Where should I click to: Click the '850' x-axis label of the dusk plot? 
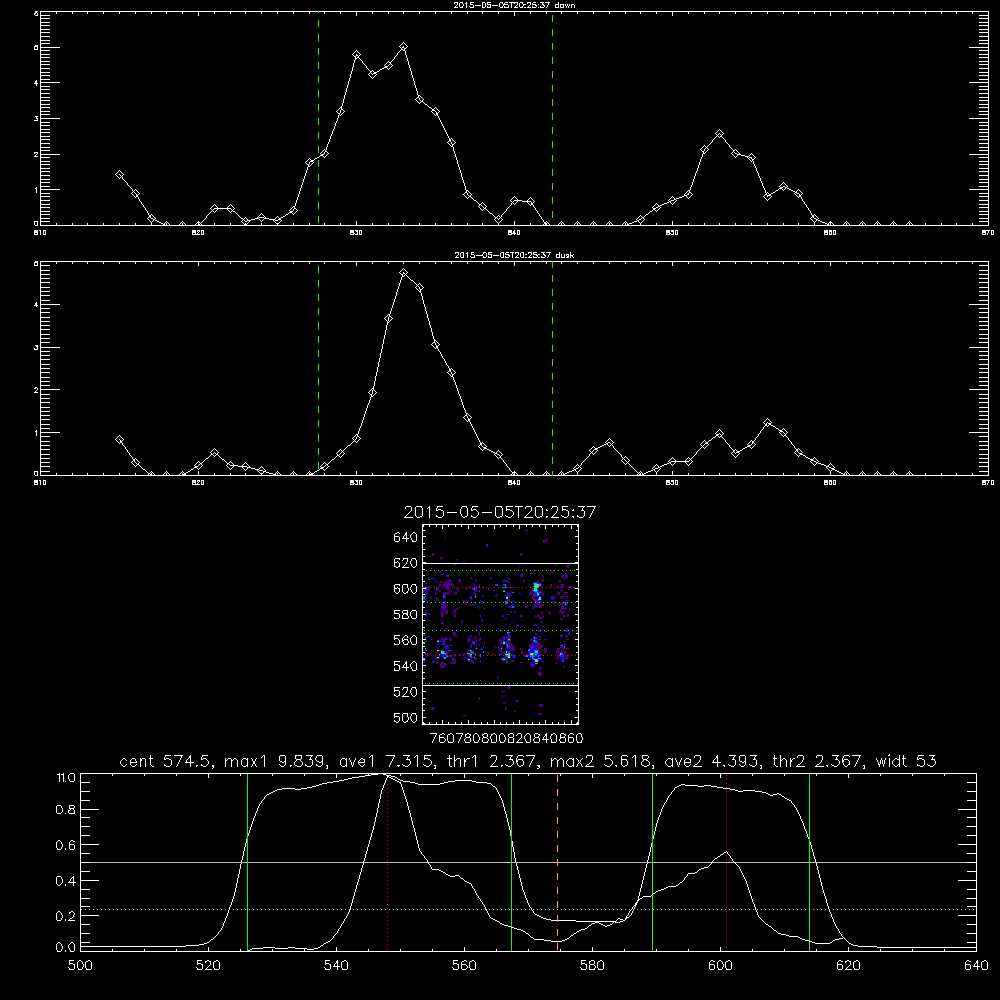point(672,483)
